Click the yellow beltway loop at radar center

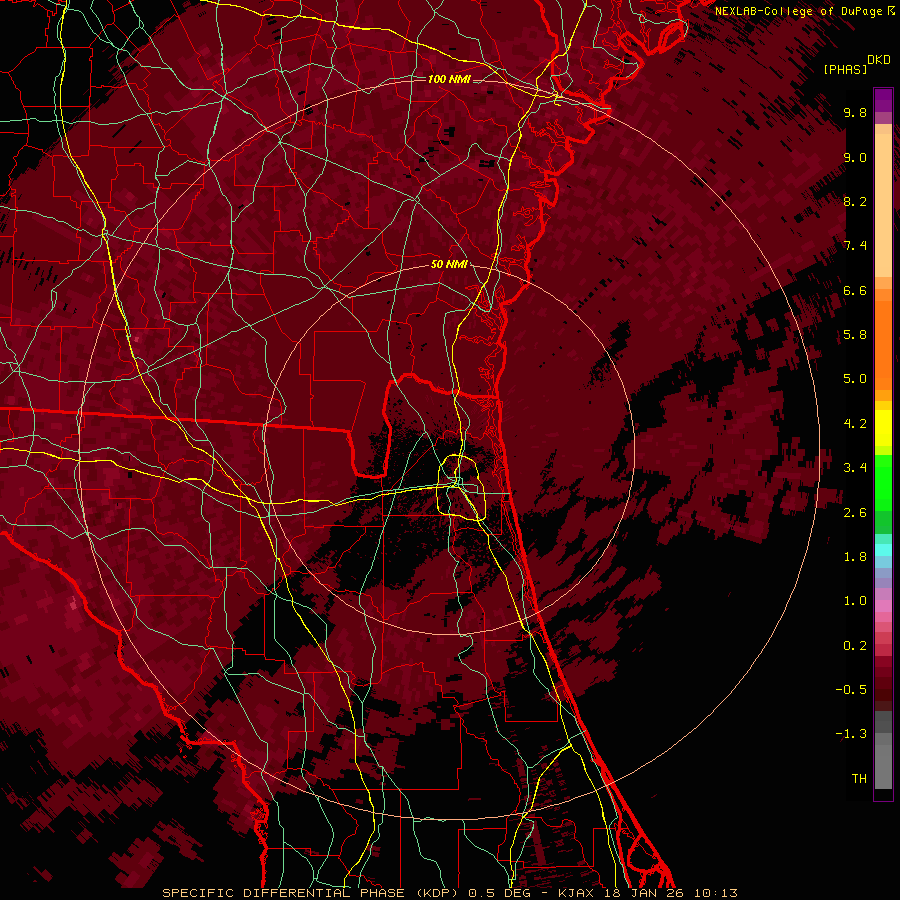(462, 488)
